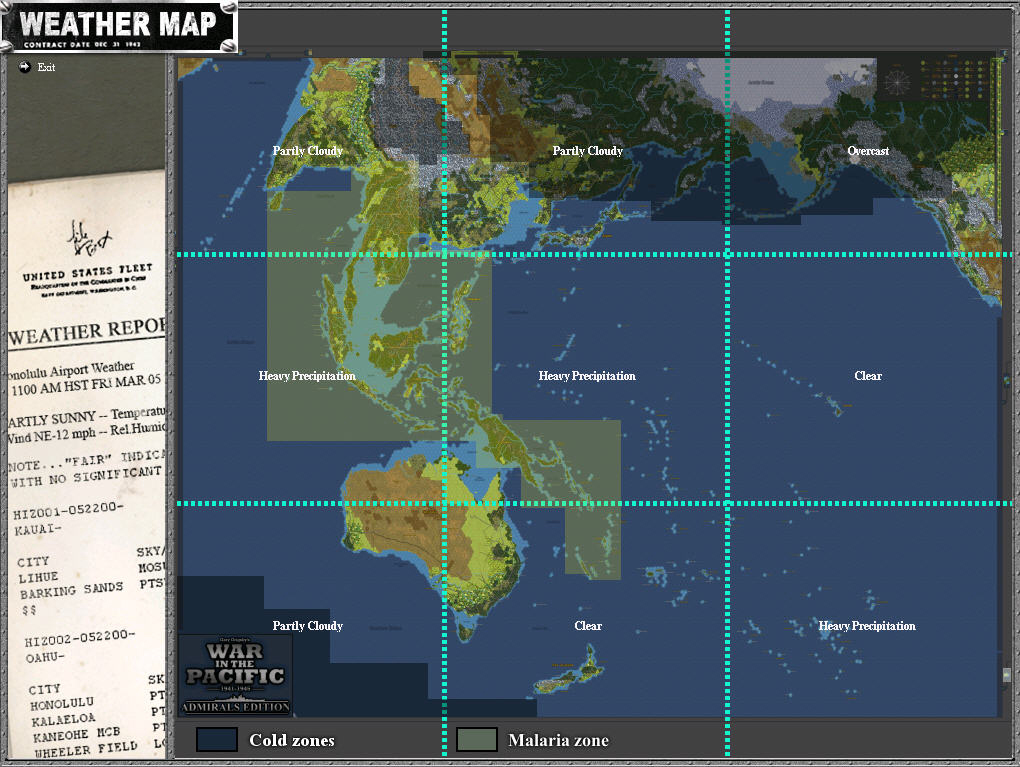The image size is (1020, 767).
Task: Click the Malaria zone legend label
Action: point(558,740)
